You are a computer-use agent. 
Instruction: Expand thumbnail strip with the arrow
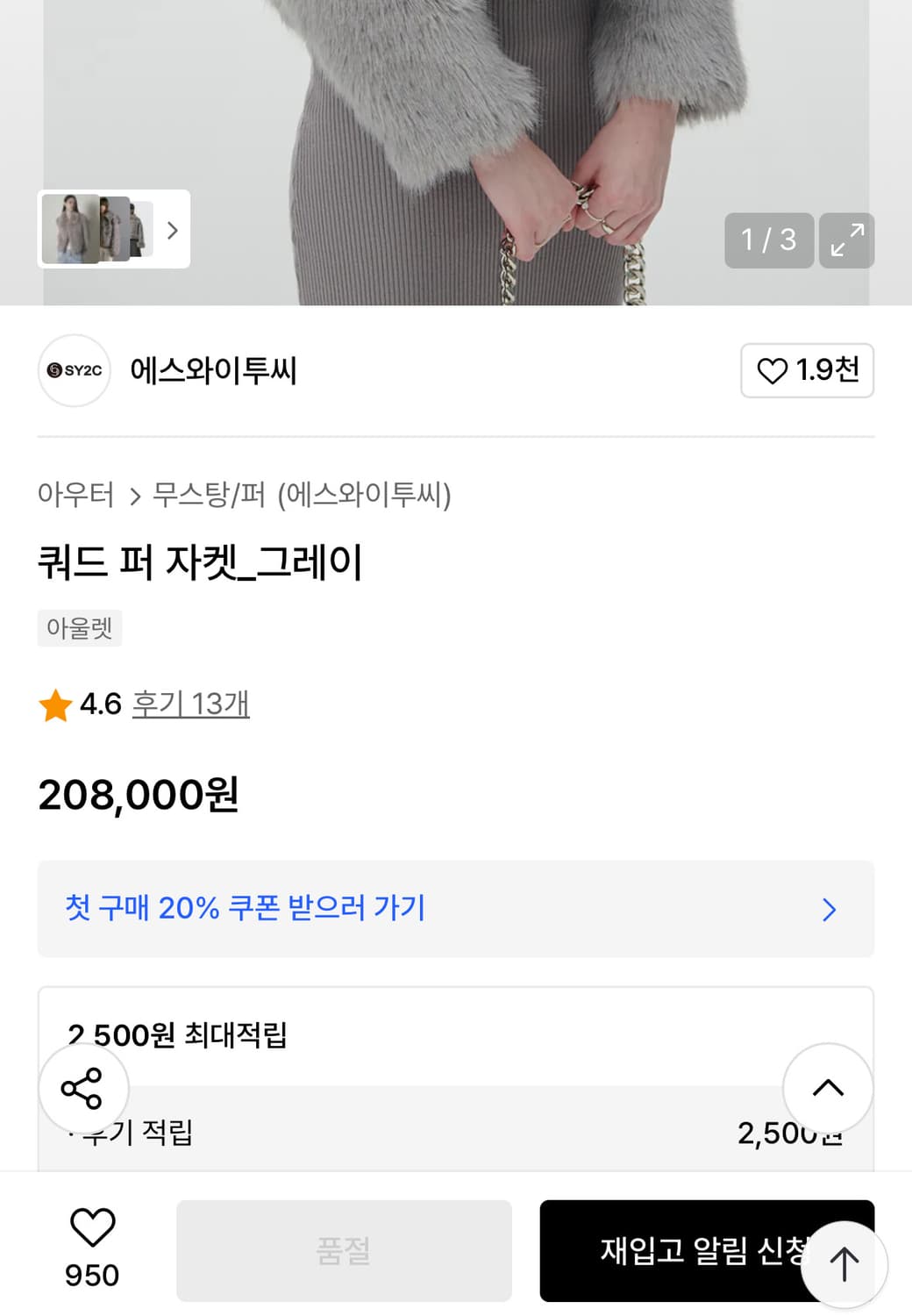[173, 230]
